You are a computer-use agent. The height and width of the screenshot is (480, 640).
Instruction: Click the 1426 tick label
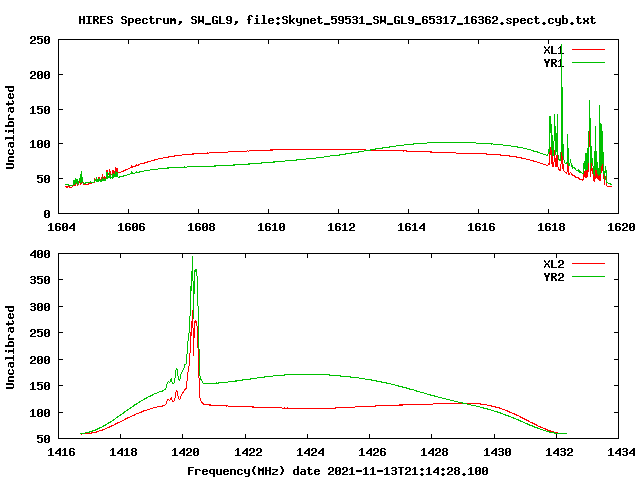372,452
